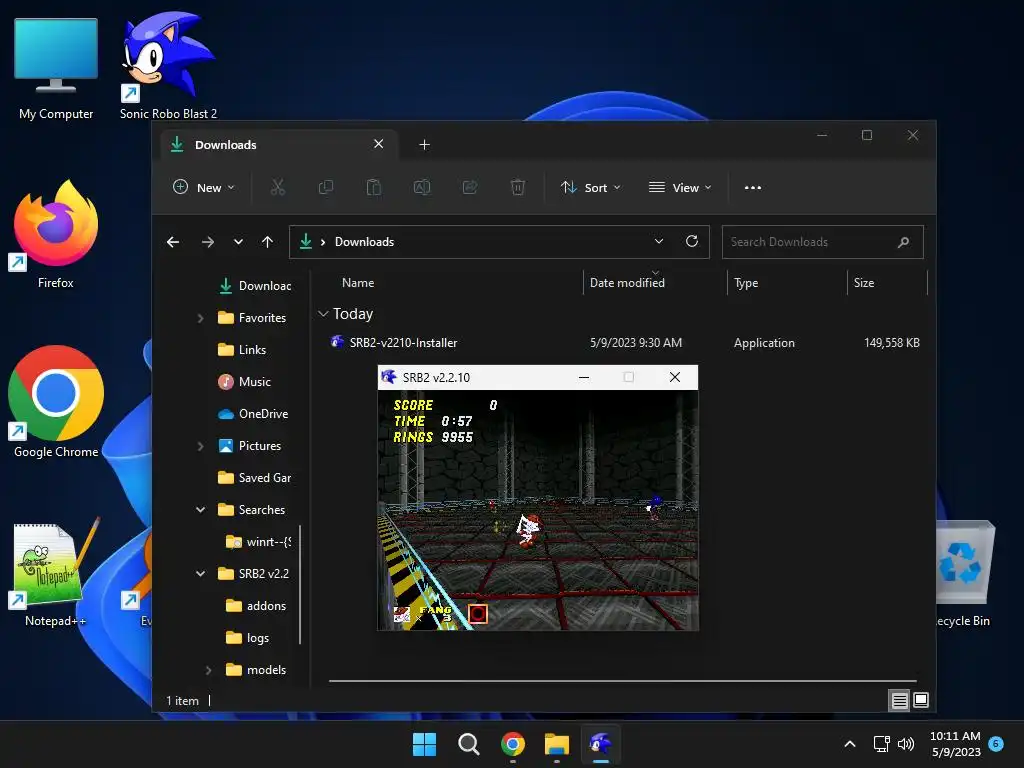Select the SRB2-v2210-Installer file
This screenshot has height=768, width=1024.
click(x=394, y=343)
